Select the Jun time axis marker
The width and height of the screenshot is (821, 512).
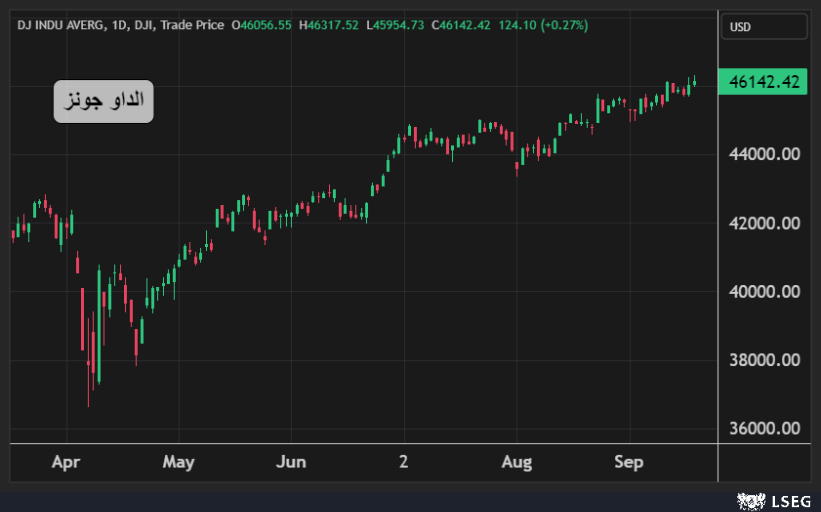(290, 462)
